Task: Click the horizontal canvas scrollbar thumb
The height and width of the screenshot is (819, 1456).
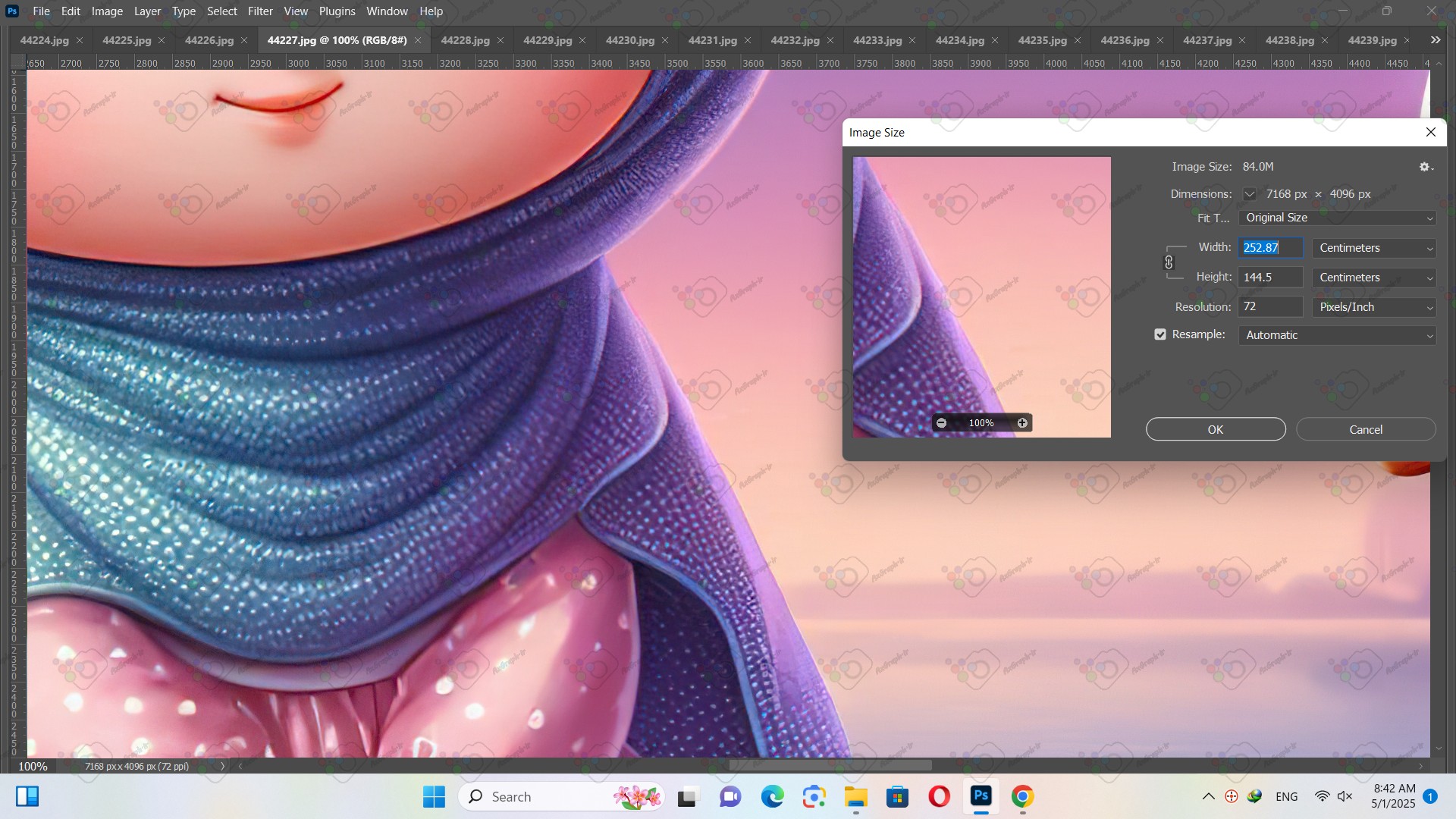Action: coord(830,766)
